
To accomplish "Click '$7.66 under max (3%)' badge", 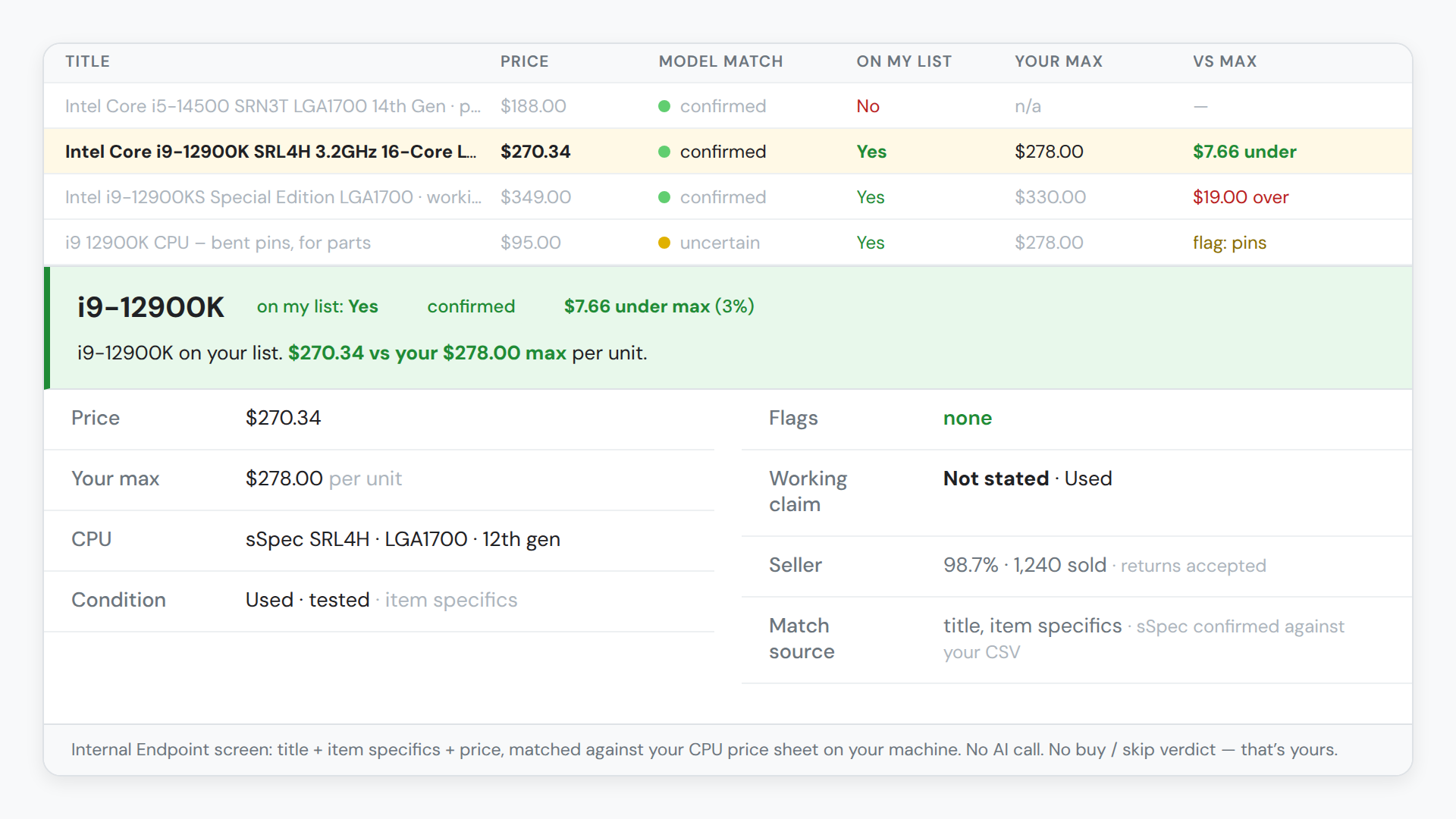I will 659,306.
